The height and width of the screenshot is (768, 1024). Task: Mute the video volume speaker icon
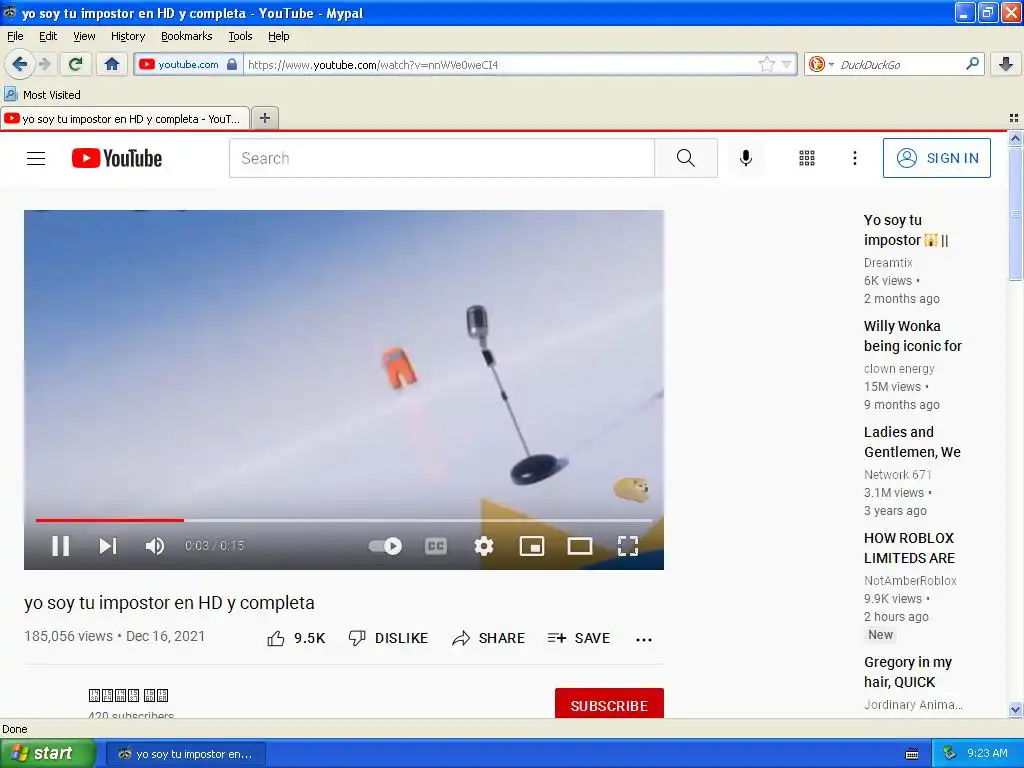point(155,546)
